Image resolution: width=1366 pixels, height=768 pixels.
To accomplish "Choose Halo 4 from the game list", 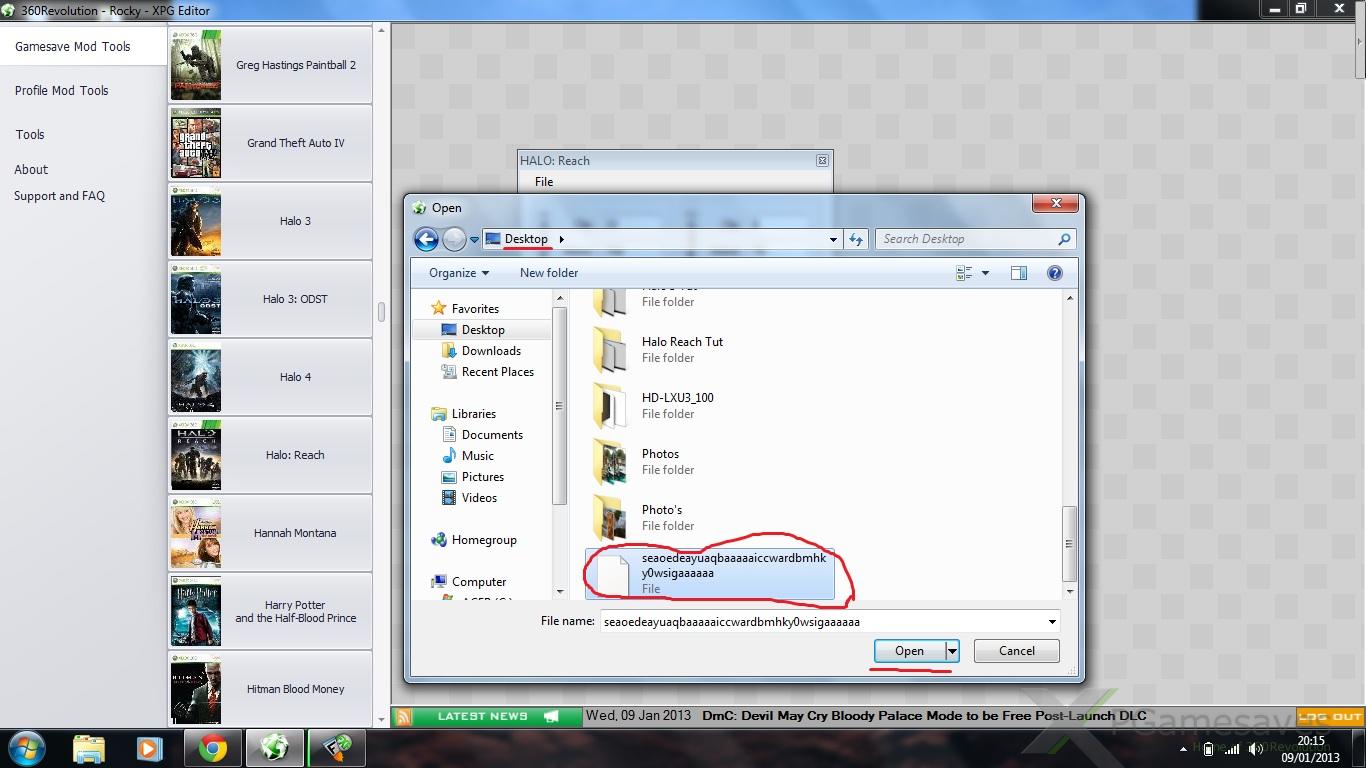I will pyautogui.click(x=295, y=377).
